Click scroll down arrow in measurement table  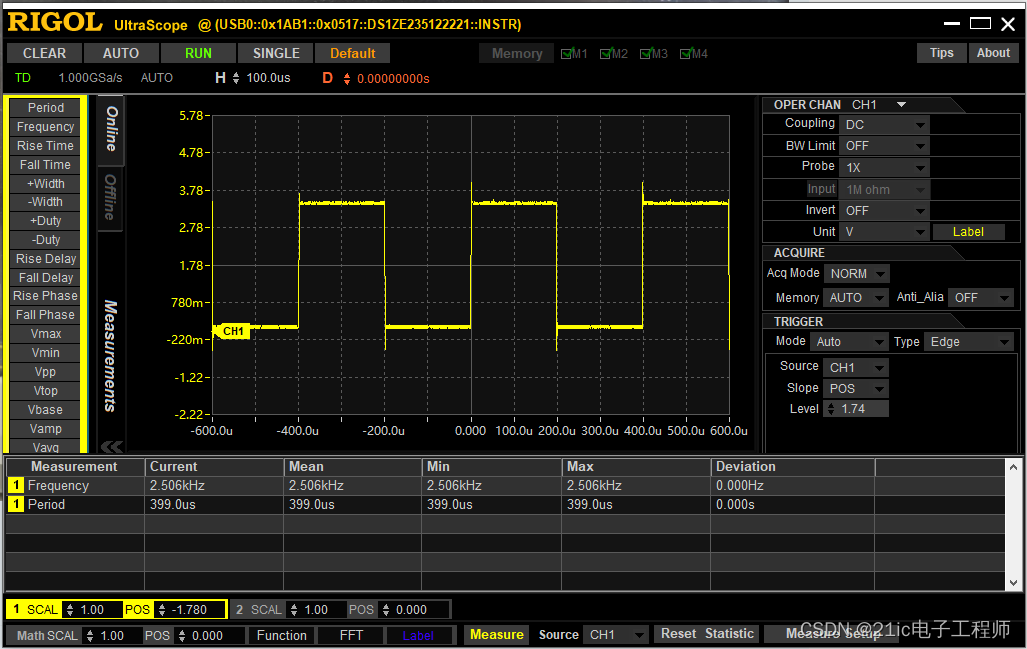click(x=1013, y=582)
